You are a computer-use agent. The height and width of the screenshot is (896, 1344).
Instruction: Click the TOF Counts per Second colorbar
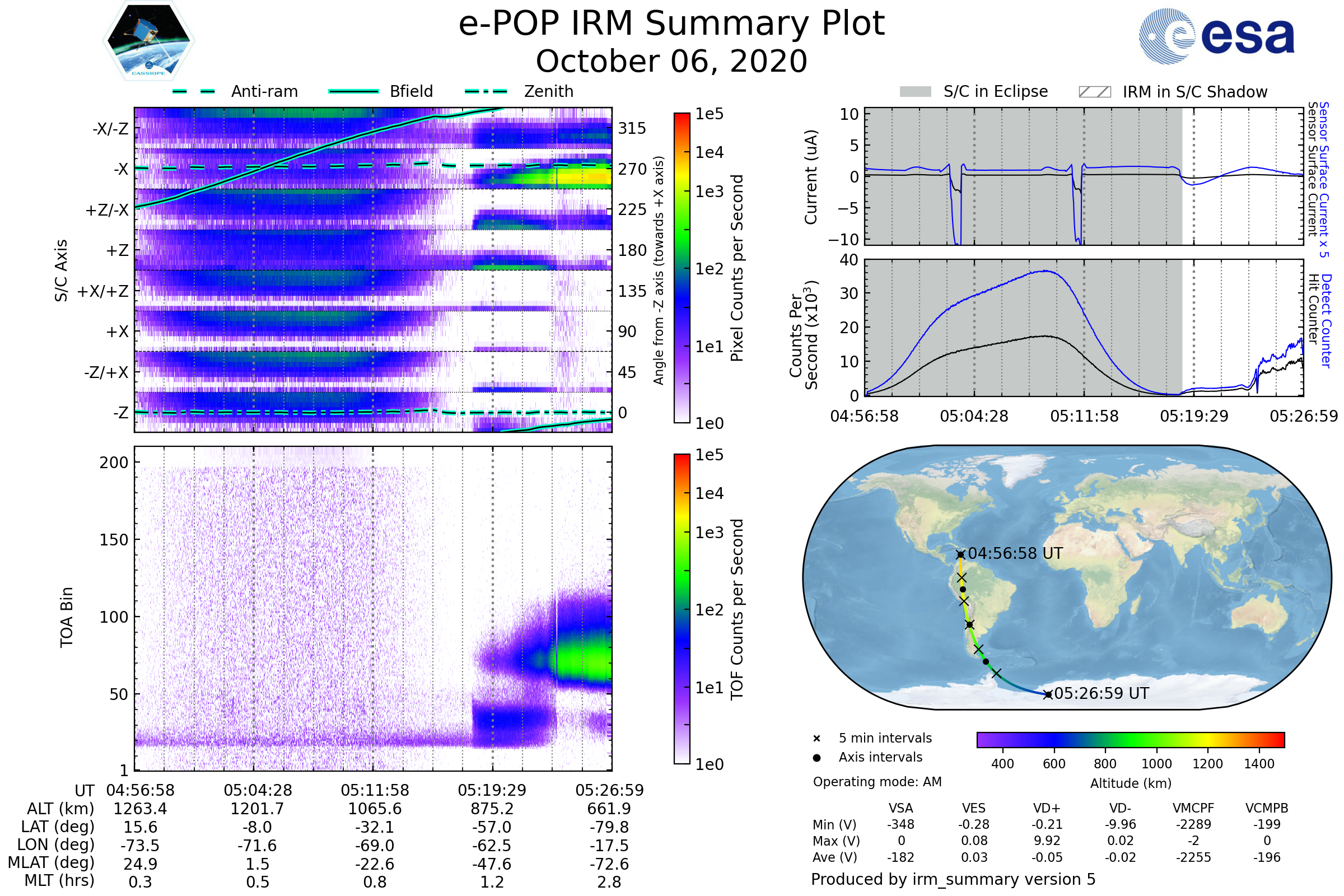click(x=682, y=609)
